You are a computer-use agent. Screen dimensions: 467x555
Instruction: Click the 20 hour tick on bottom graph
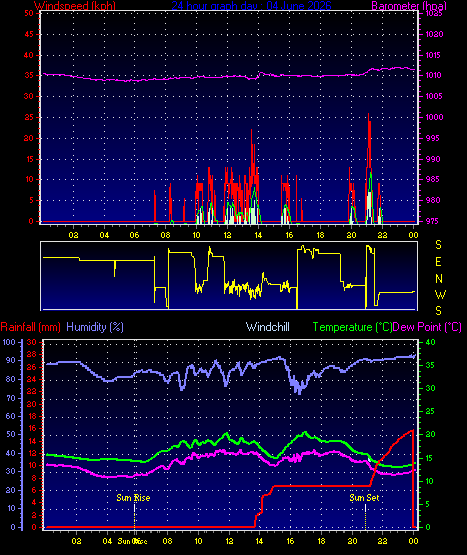point(352,541)
